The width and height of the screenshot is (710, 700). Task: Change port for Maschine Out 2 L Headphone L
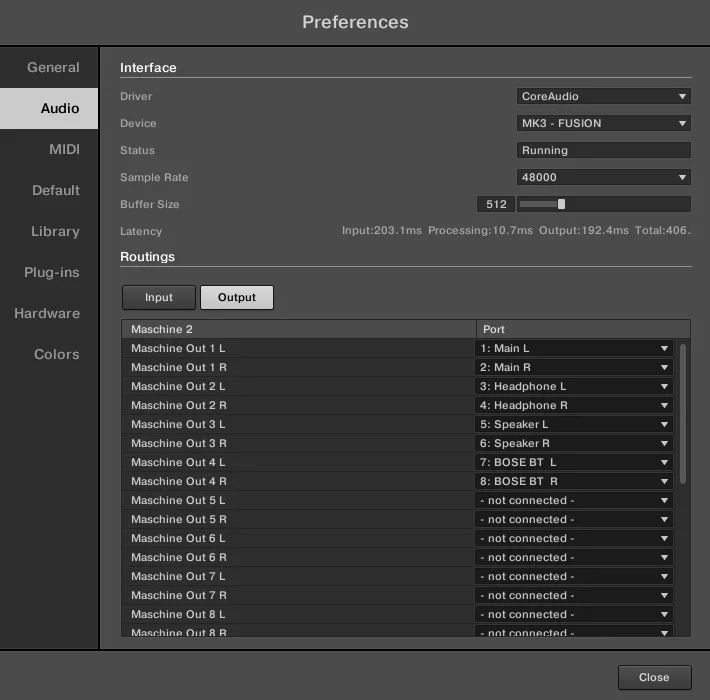point(574,386)
